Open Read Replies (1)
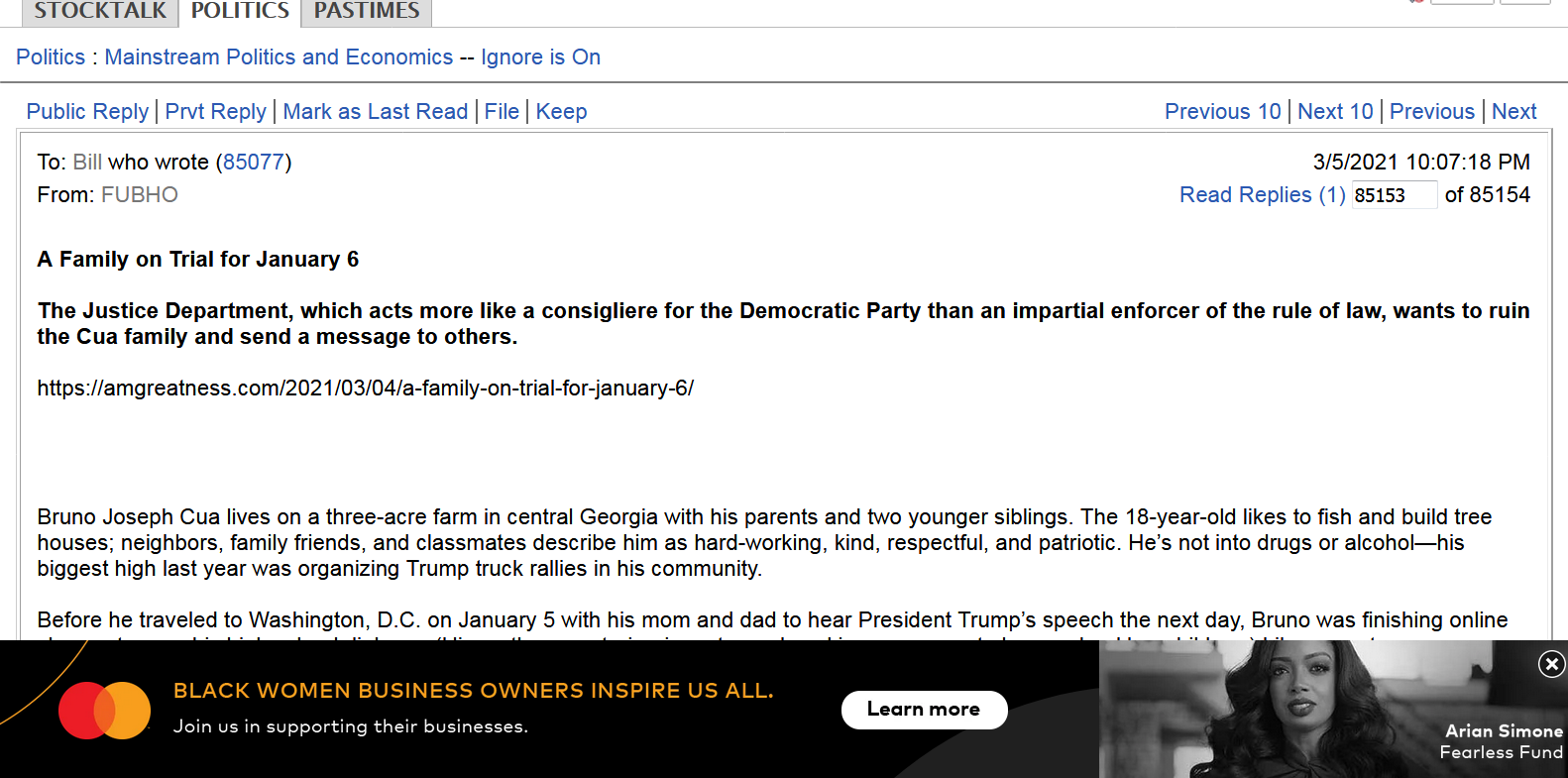Screen dimensions: 1568x778 point(1262,195)
